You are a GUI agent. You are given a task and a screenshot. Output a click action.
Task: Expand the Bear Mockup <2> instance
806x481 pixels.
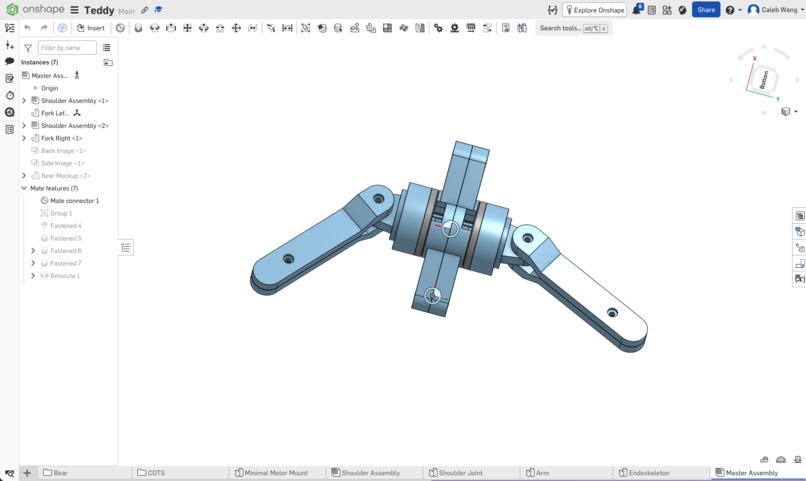24,176
